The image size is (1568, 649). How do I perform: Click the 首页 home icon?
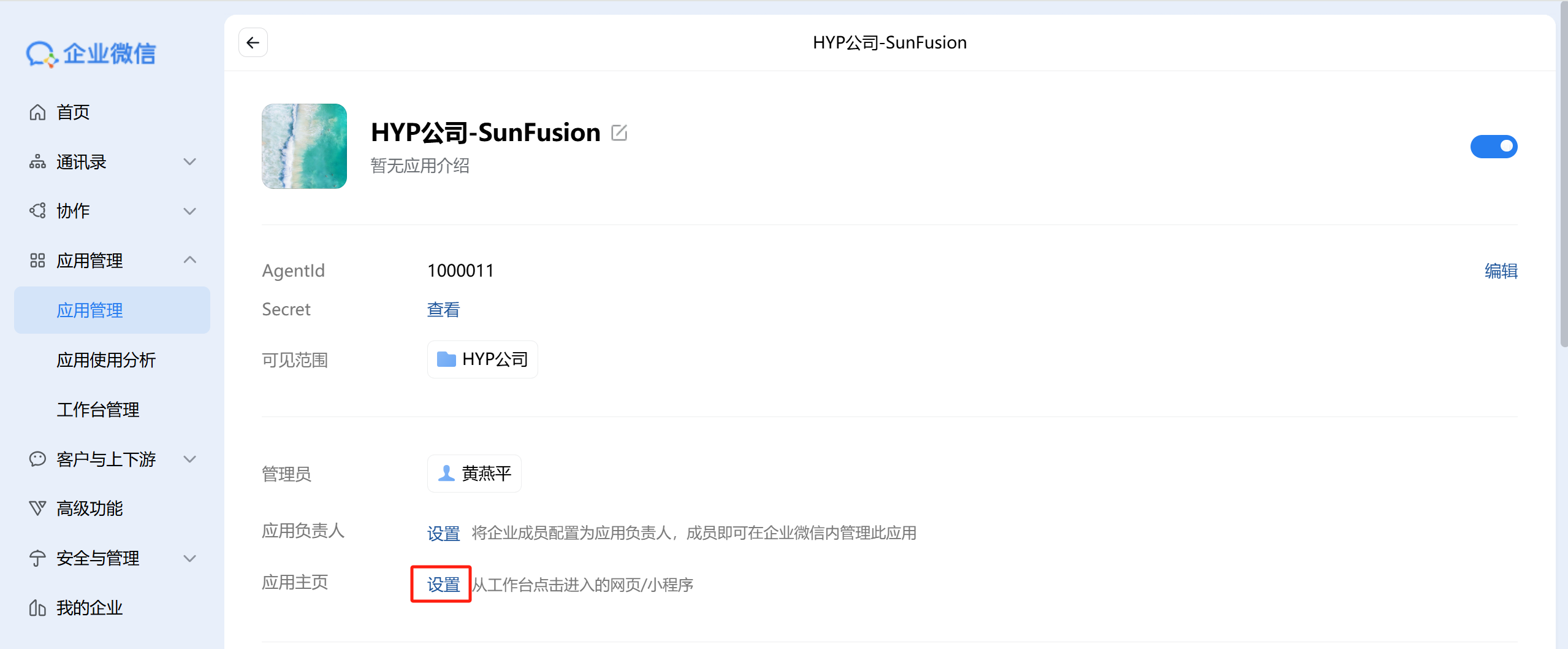point(37,112)
